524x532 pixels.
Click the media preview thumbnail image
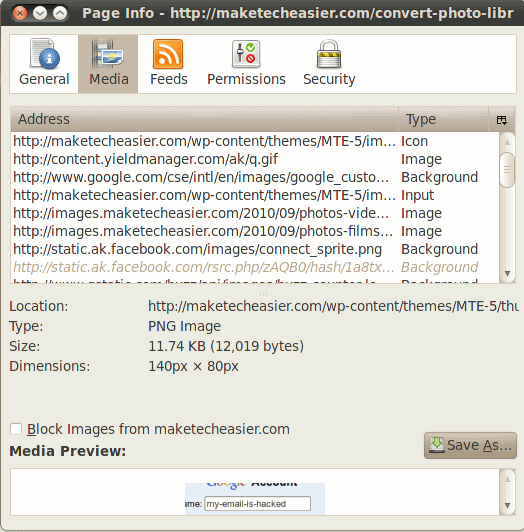point(255,499)
